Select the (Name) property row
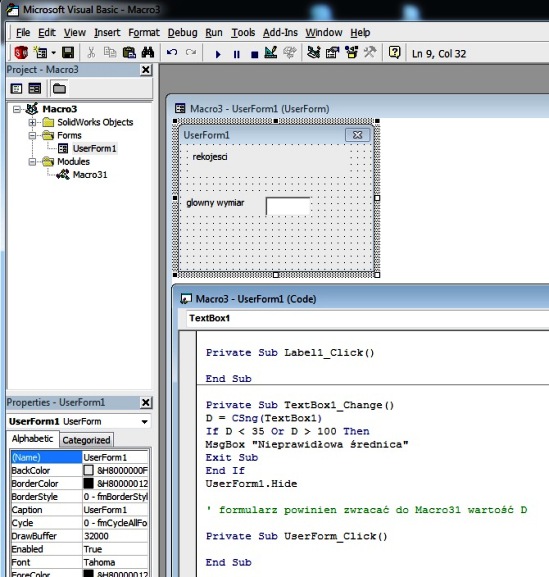The width and height of the screenshot is (549, 577). click(x=80, y=457)
